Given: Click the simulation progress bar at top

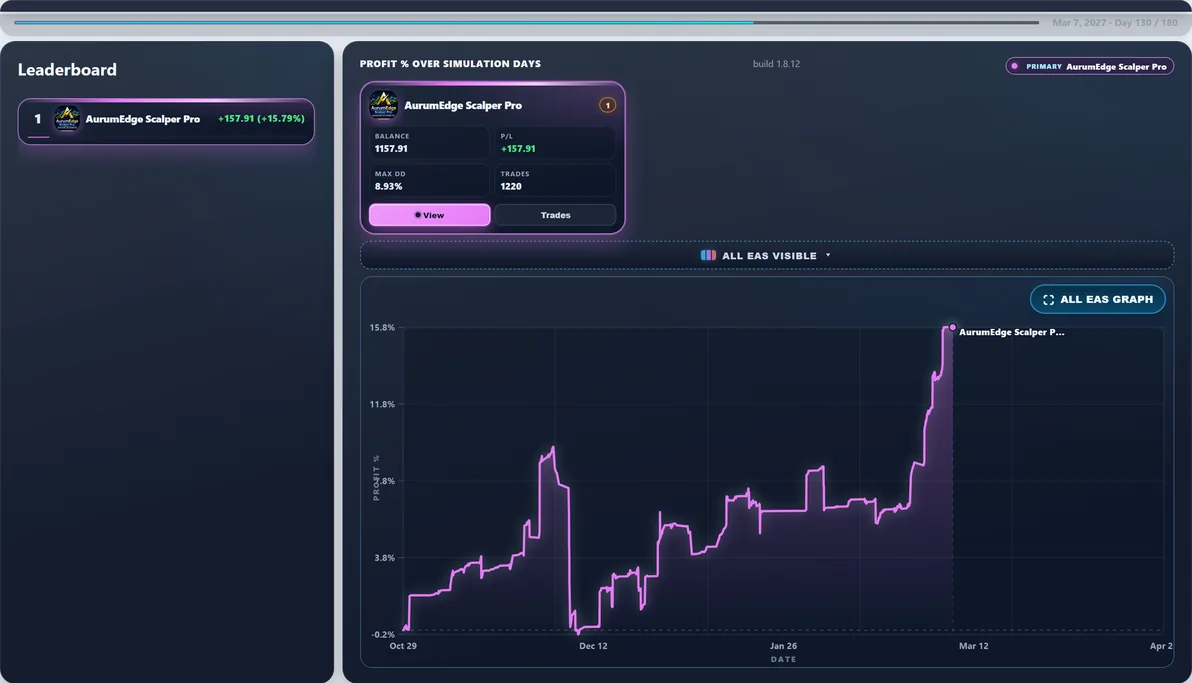Looking at the screenshot, I should point(526,23).
